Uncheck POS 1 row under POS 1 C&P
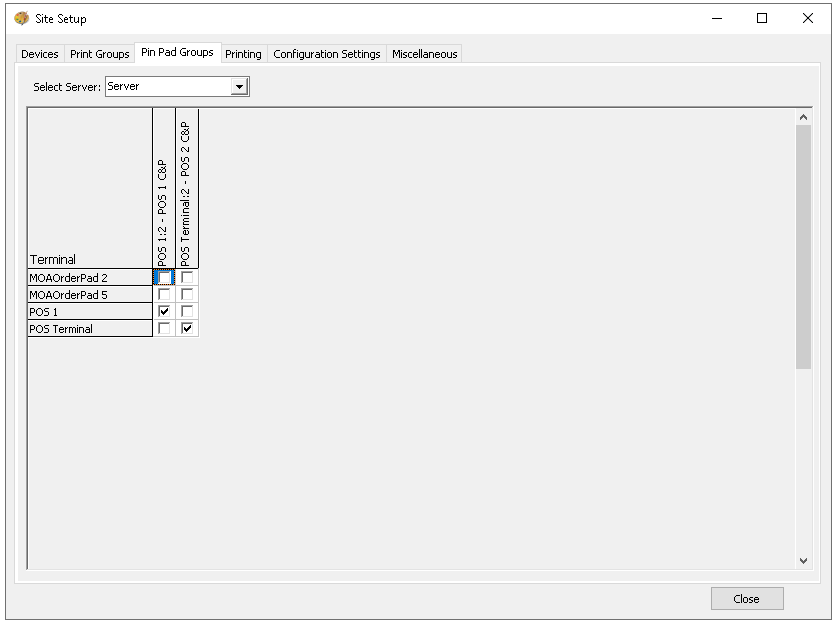This screenshot has height=621, width=836. pyautogui.click(x=164, y=312)
